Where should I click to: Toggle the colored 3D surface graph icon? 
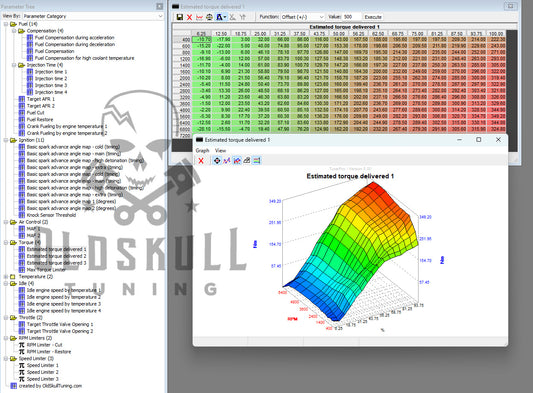click(237, 160)
